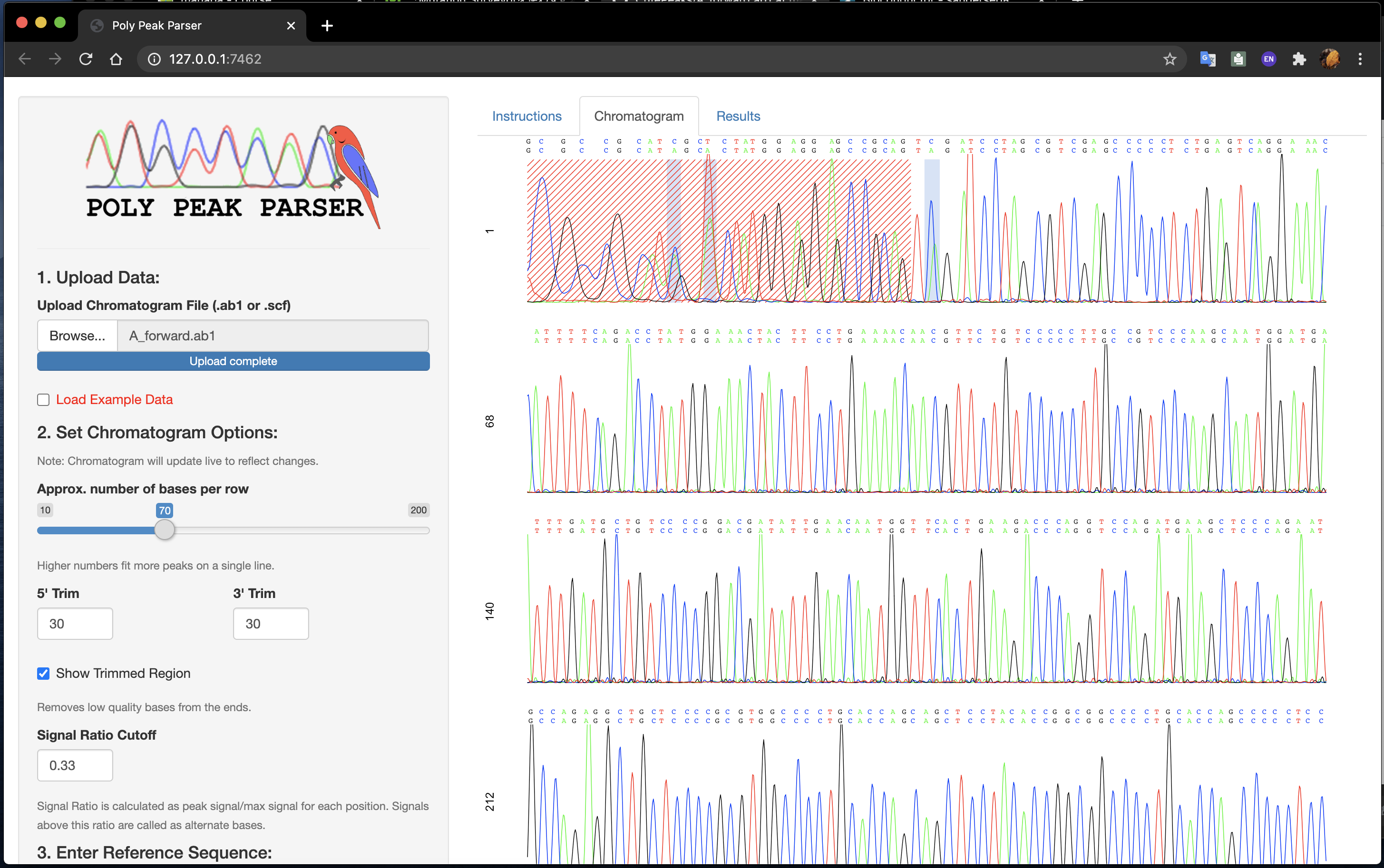The width and height of the screenshot is (1384, 868).
Task: Click the bases per row slider handle
Action: [x=165, y=530]
